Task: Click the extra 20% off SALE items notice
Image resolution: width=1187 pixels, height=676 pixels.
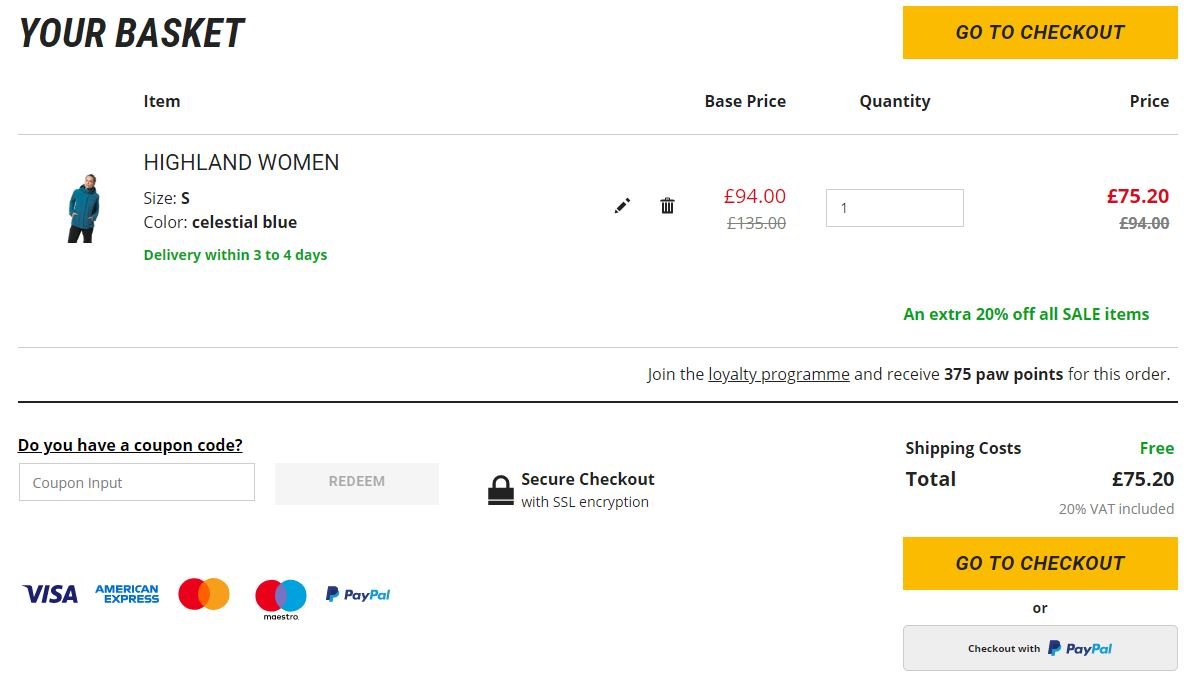Action: 1025,313
